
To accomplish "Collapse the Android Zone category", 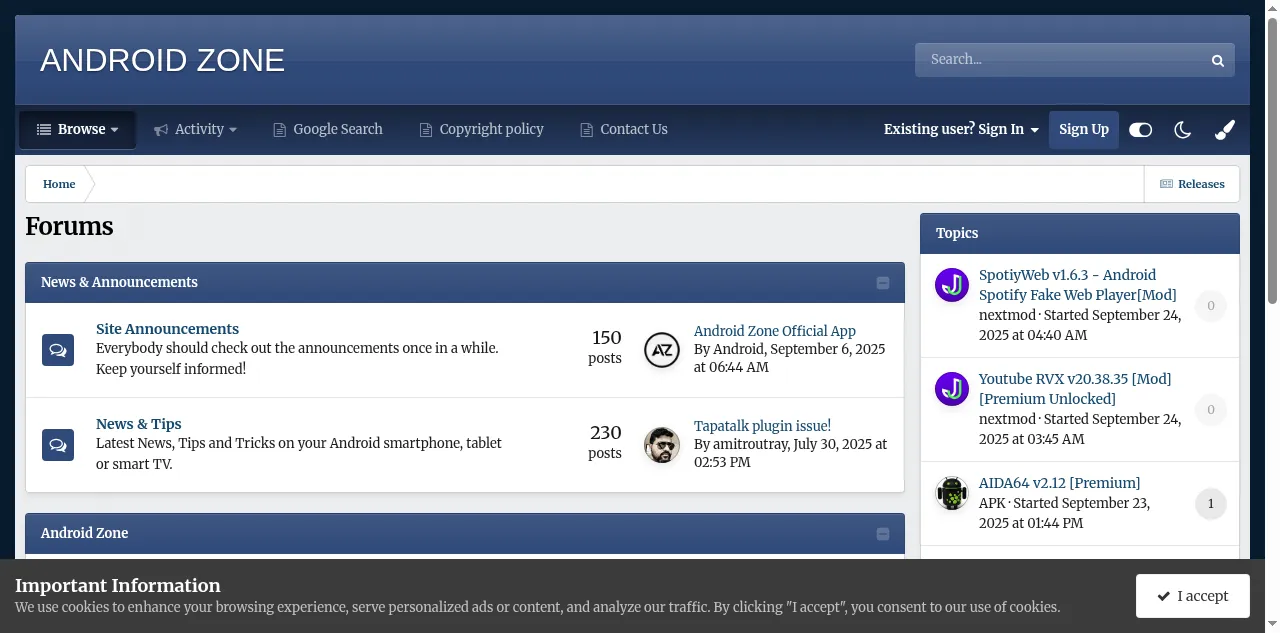I will tap(883, 534).
